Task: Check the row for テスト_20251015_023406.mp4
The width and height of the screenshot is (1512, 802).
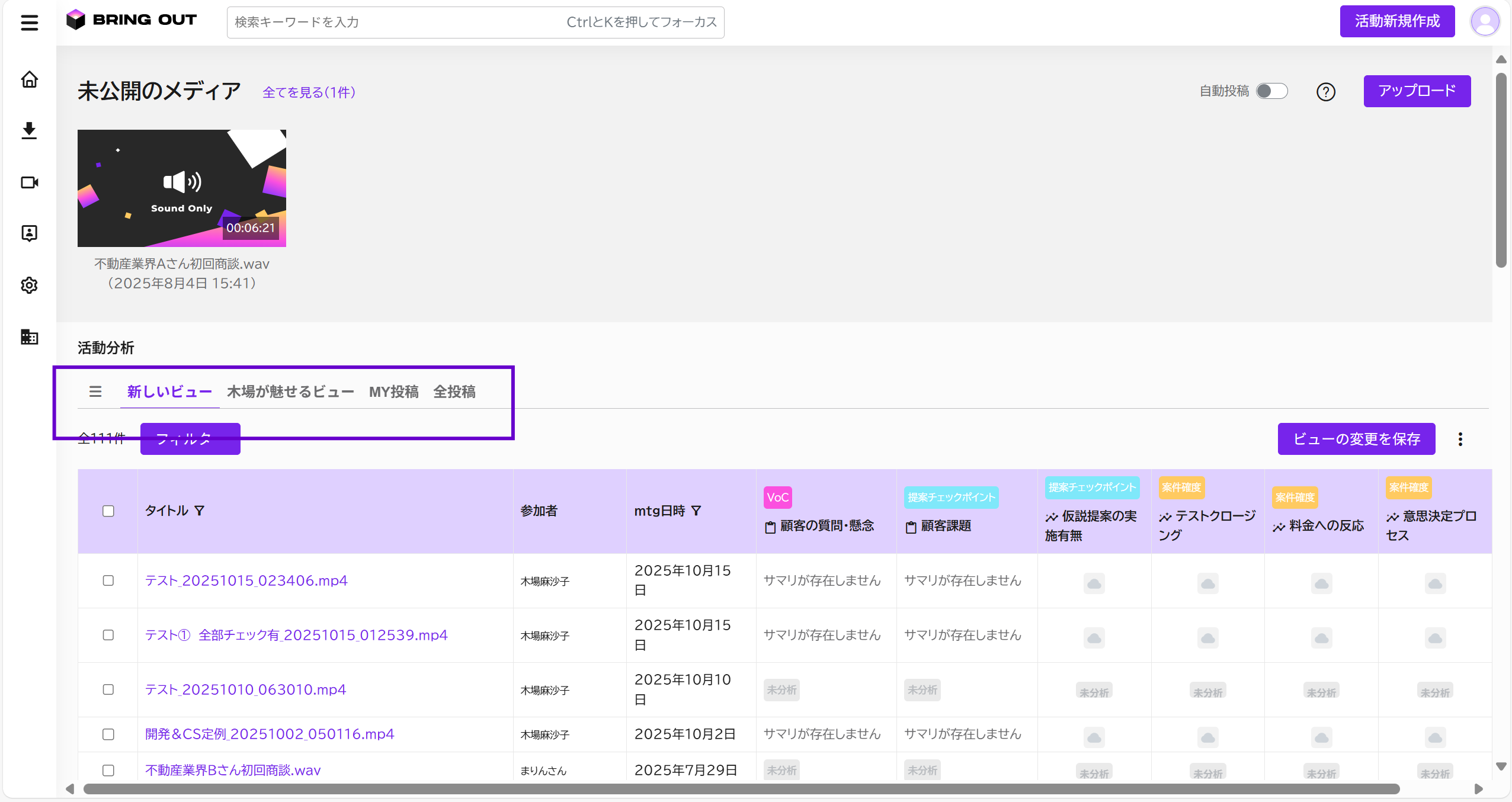Action: pyautogui.click(x=108, y=580)
